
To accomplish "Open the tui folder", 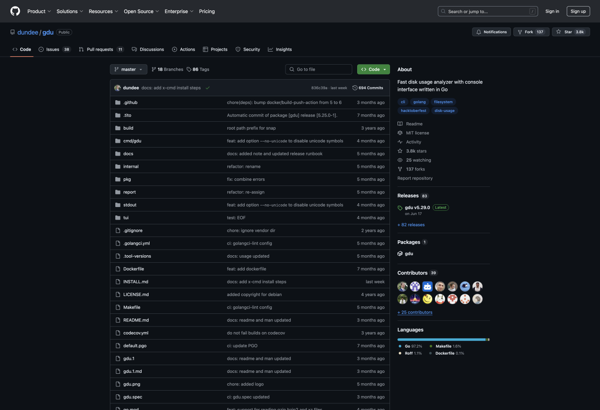I will pyautogui.click(x=126, y=218).
